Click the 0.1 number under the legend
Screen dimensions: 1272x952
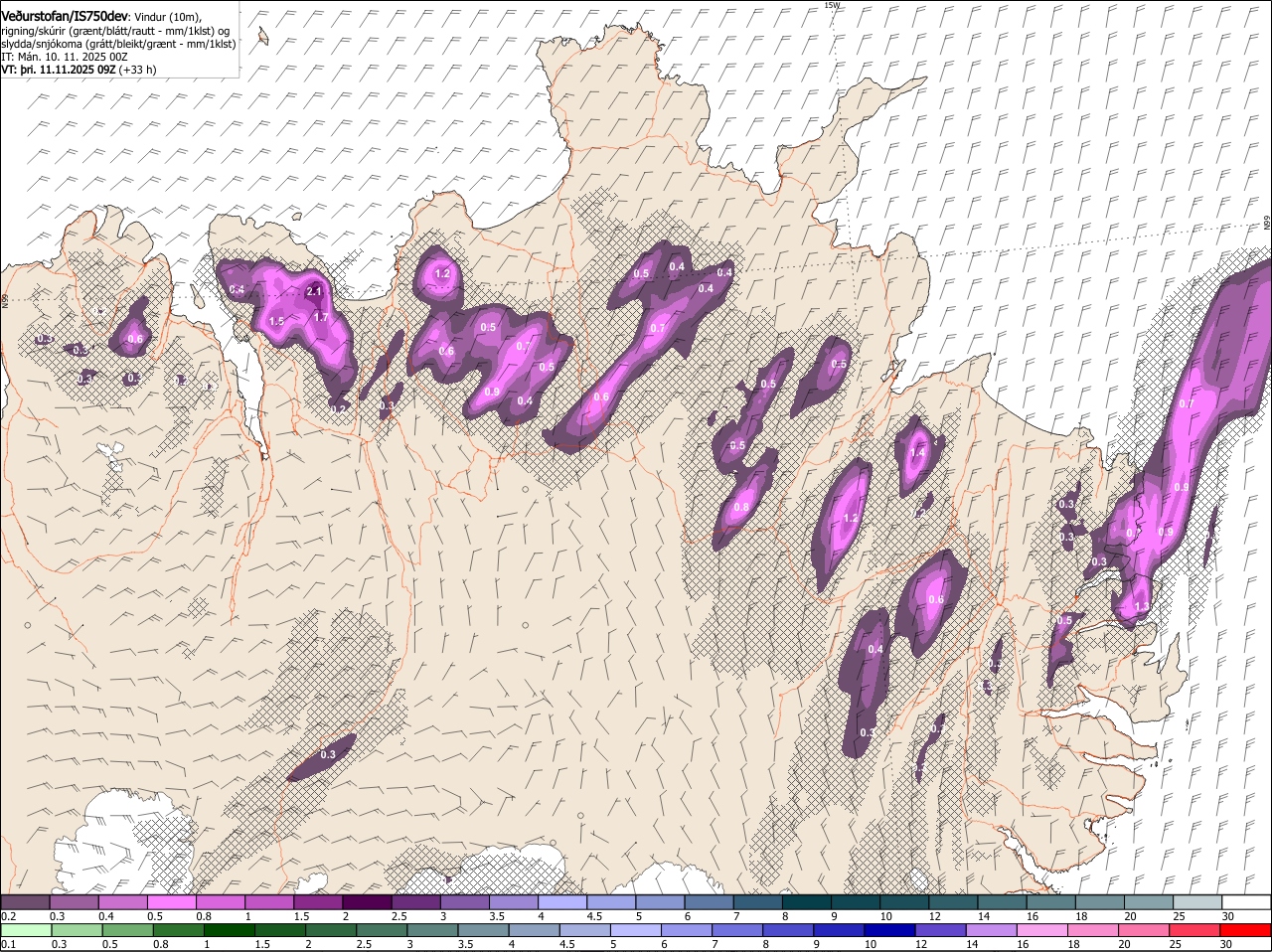(x=8, y=944)
